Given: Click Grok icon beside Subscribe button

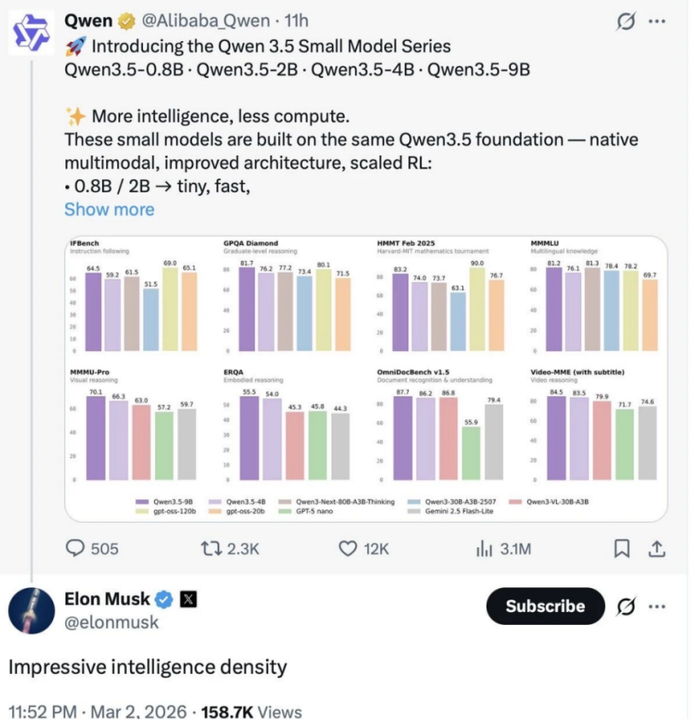Looking at the screenshot, I should 626,606.
